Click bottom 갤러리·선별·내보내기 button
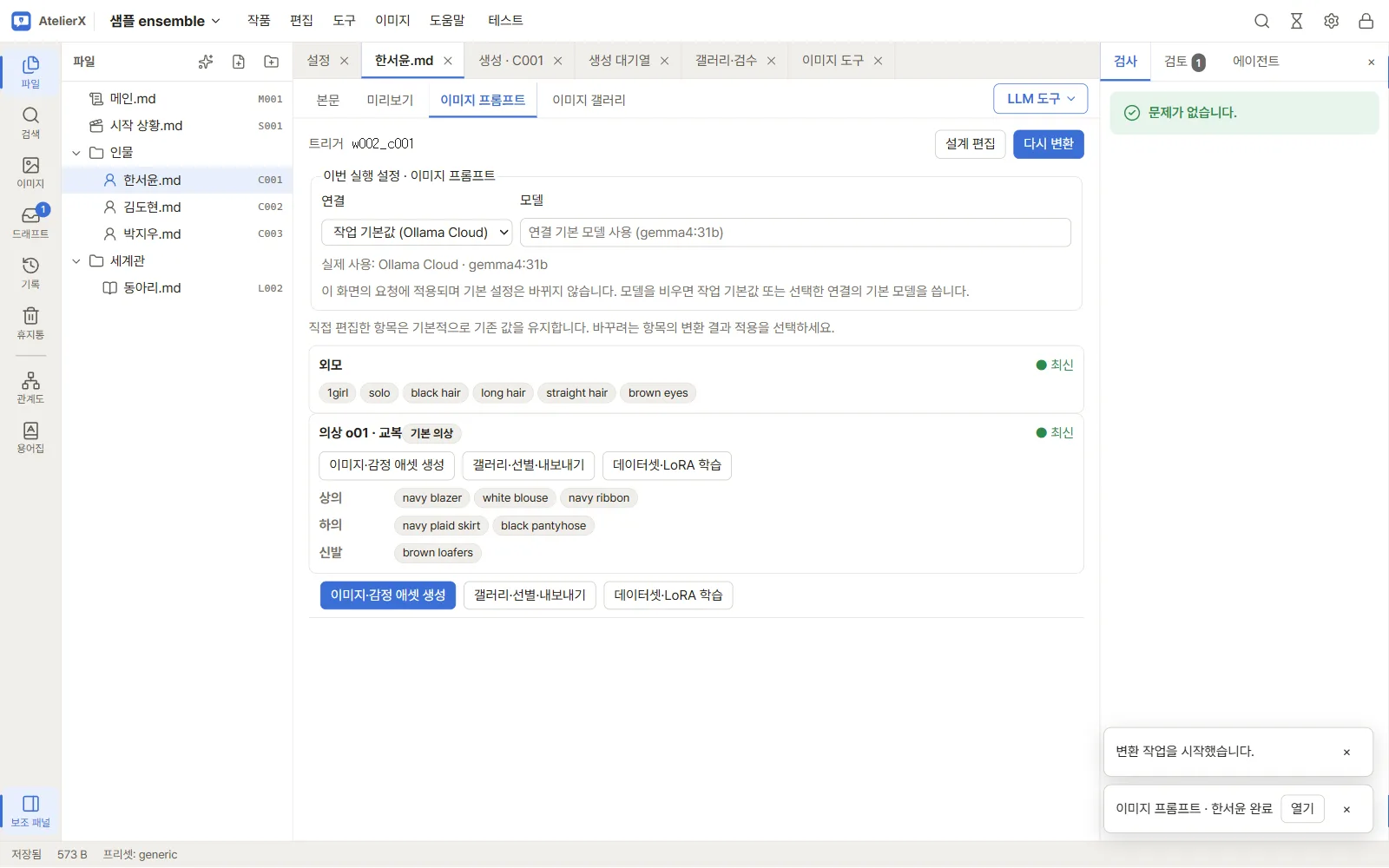1389x868 pixels. pos(530,595)
